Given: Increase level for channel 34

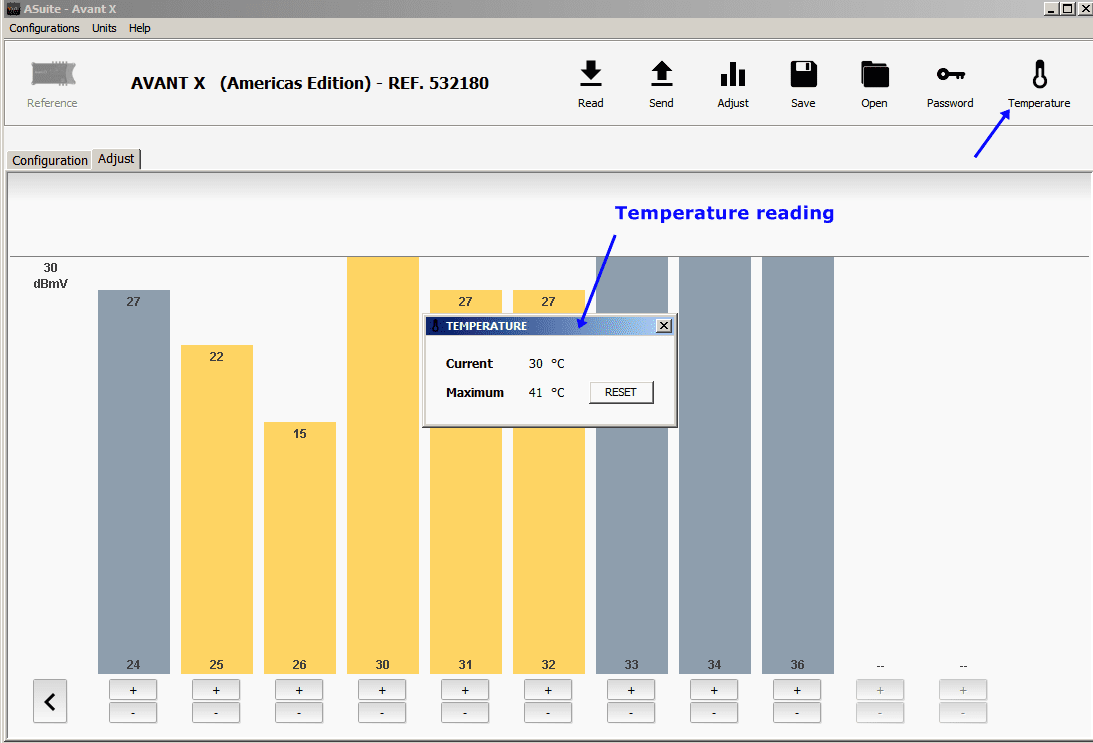Looking at the screenshot, I should point(714,690).
